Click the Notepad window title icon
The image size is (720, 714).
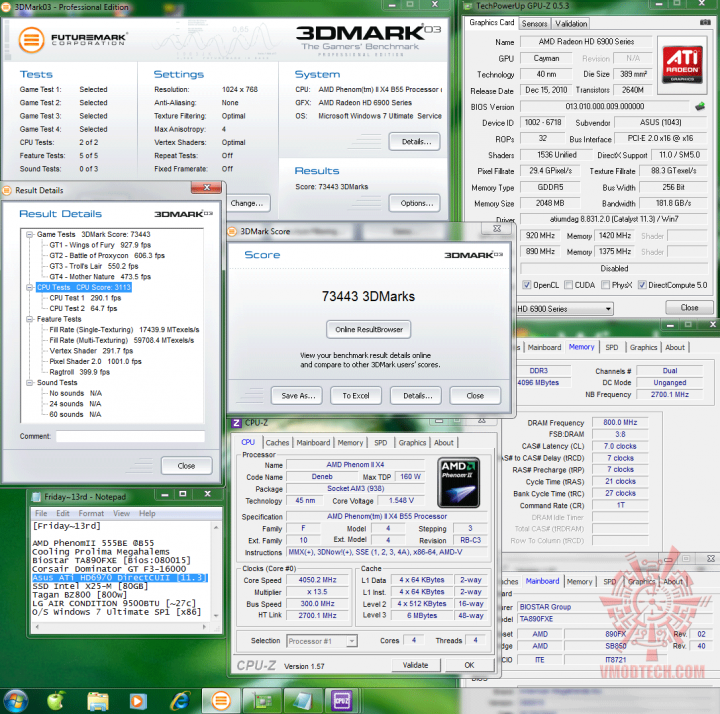coord(36,497)
